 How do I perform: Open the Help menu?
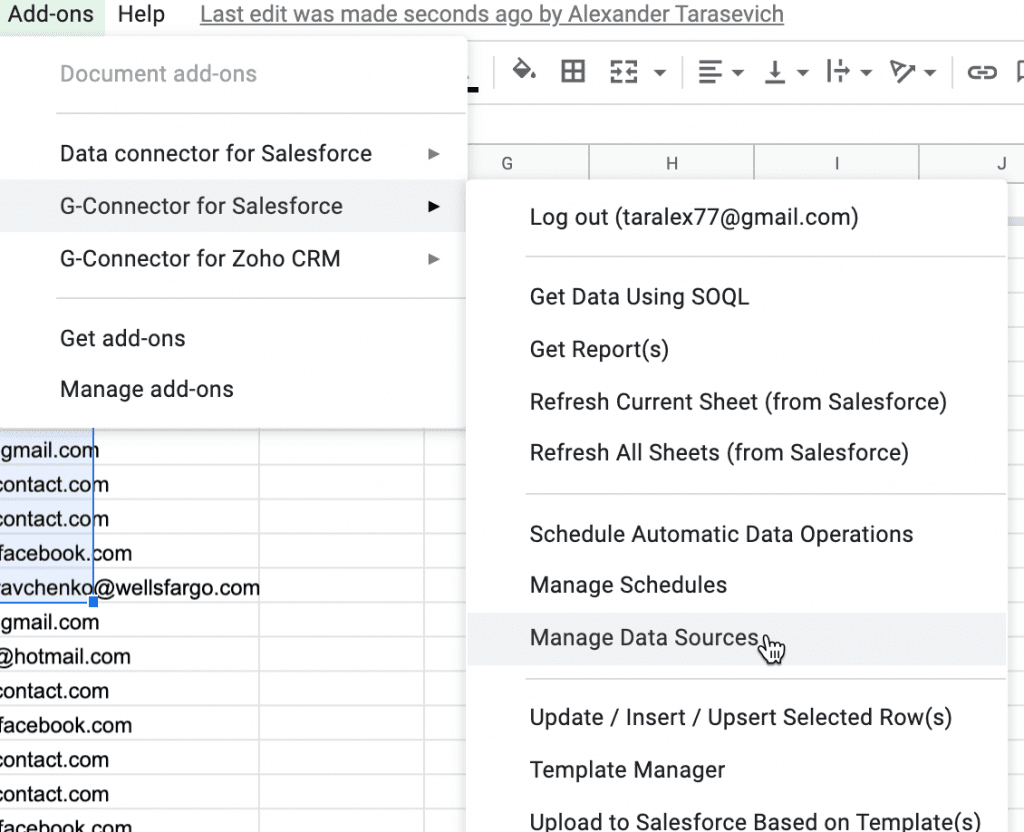pos(141,14)
